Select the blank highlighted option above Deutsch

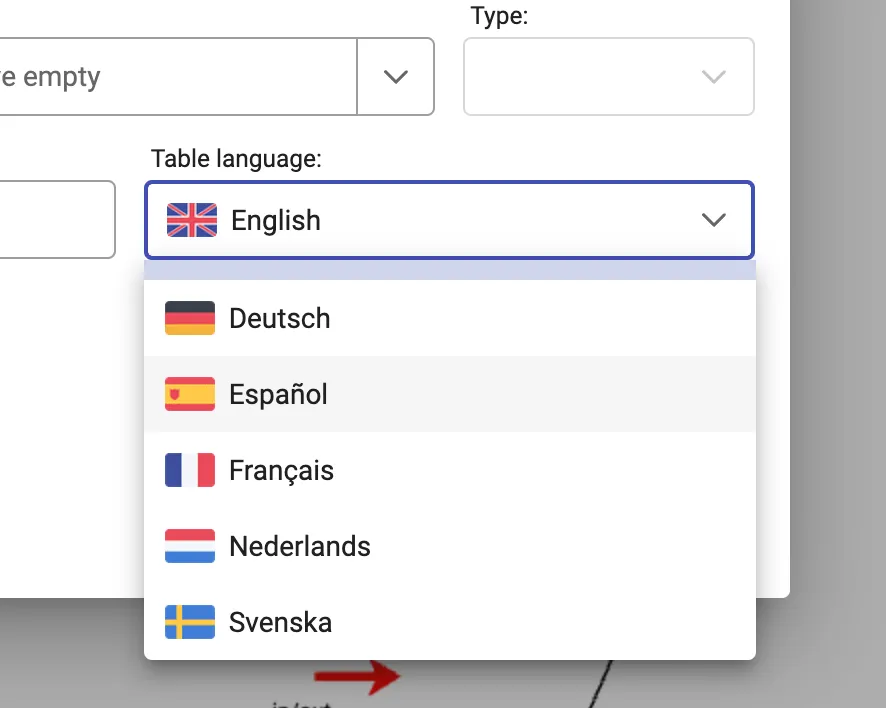pos(449,271)
